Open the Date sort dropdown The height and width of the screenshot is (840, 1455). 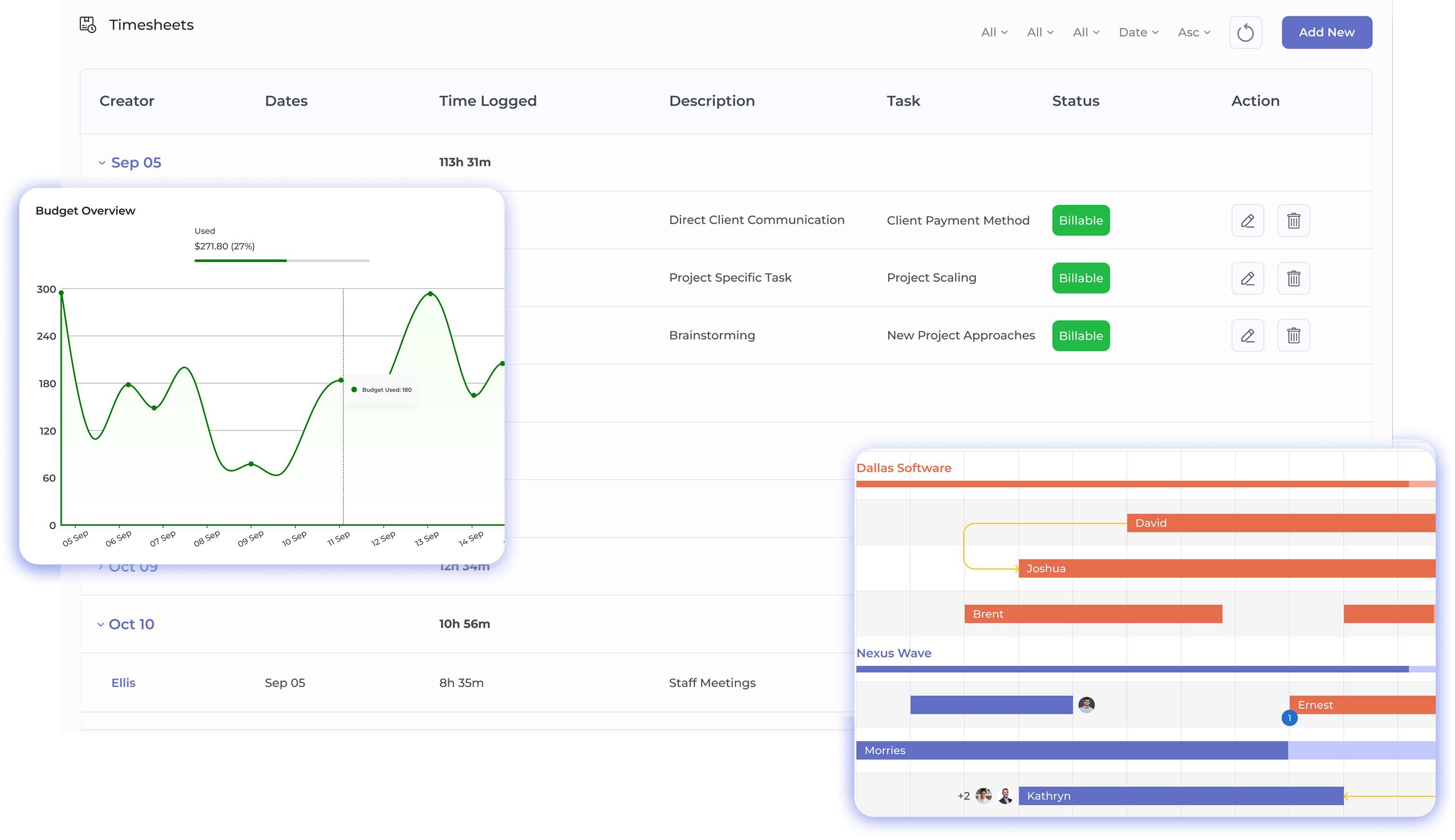point(1138,32)
